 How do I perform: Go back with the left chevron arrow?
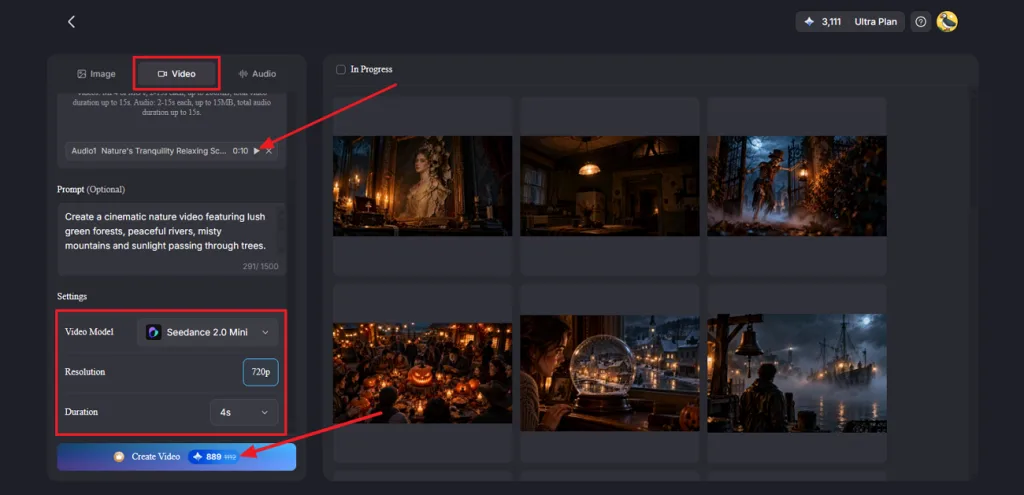tap(71, 22)
